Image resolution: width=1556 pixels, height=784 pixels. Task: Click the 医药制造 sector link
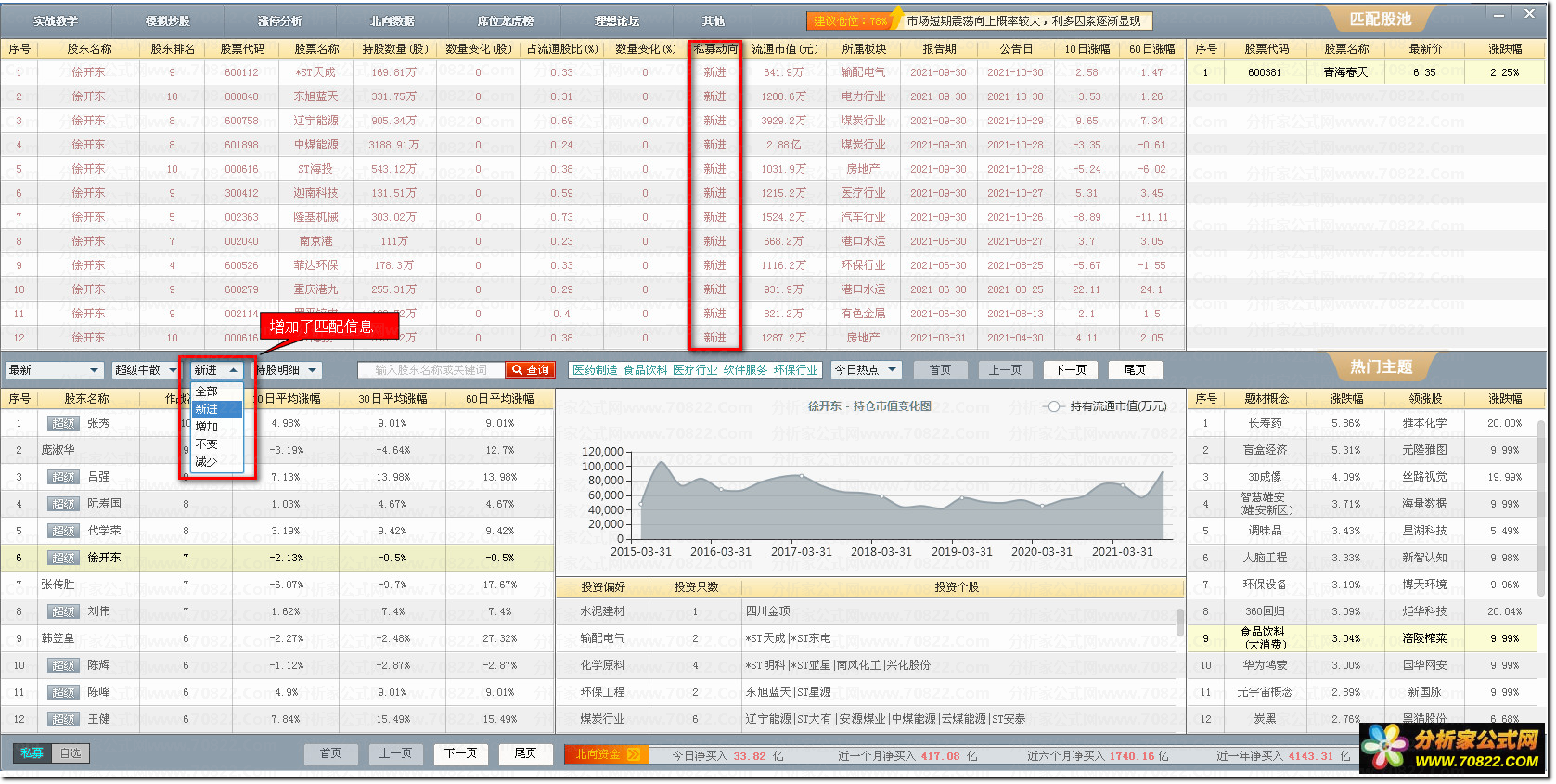(595, 370)
